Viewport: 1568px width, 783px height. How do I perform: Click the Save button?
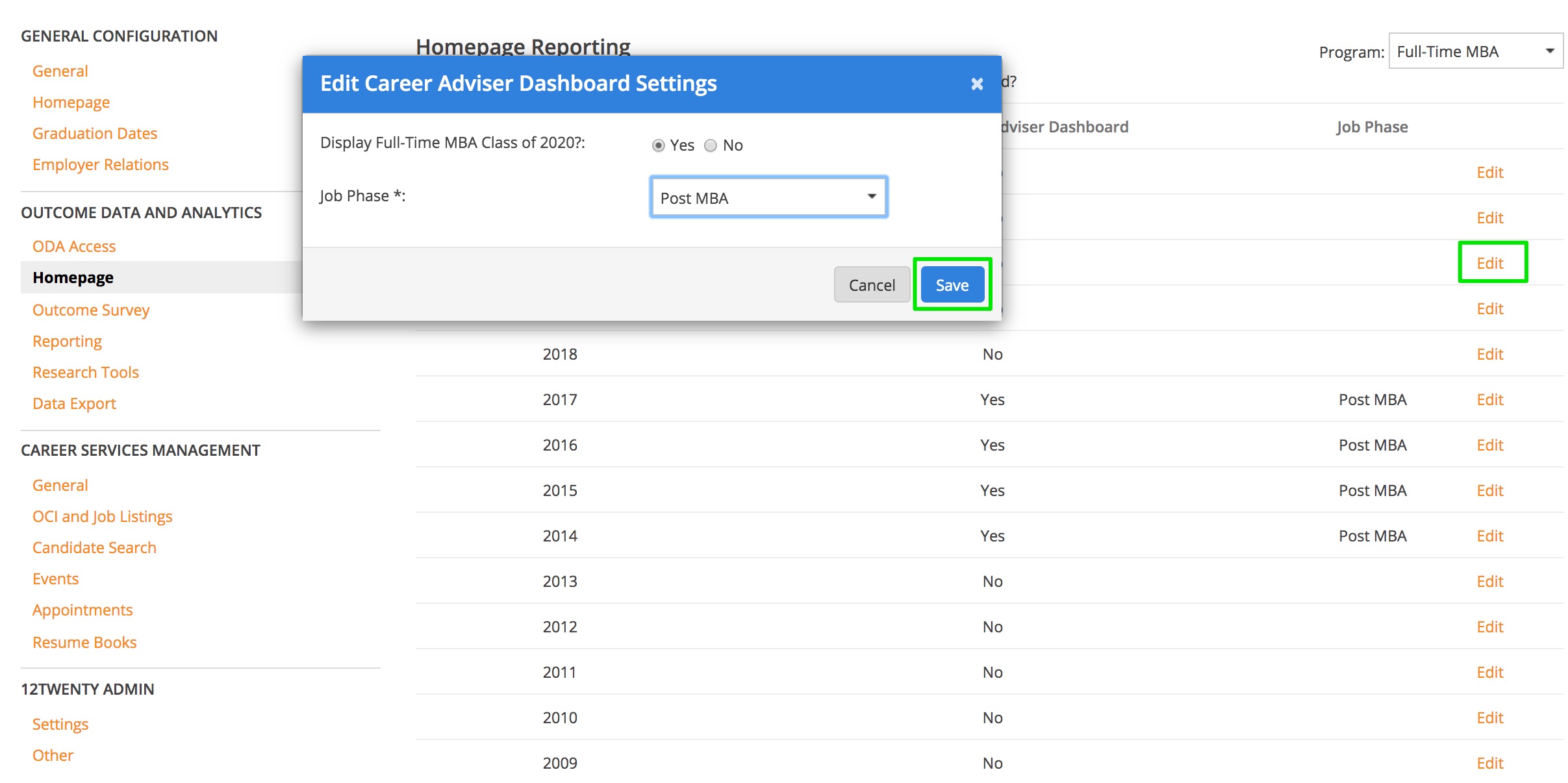coord(951,284)
